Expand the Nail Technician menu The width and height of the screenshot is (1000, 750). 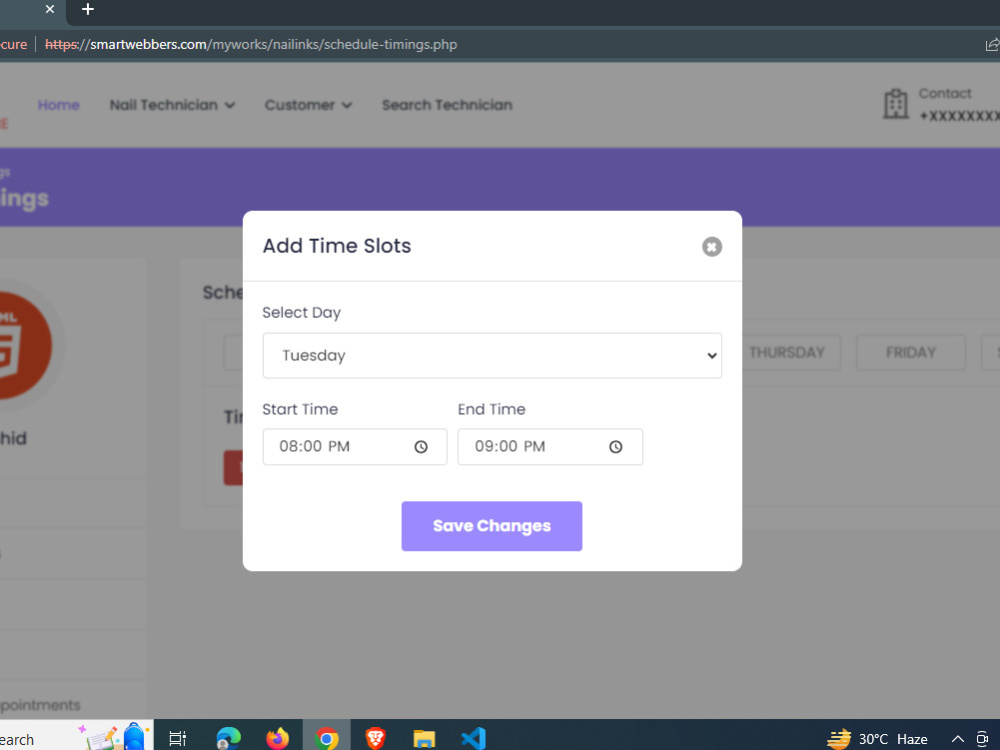click(x=172, y=105)
